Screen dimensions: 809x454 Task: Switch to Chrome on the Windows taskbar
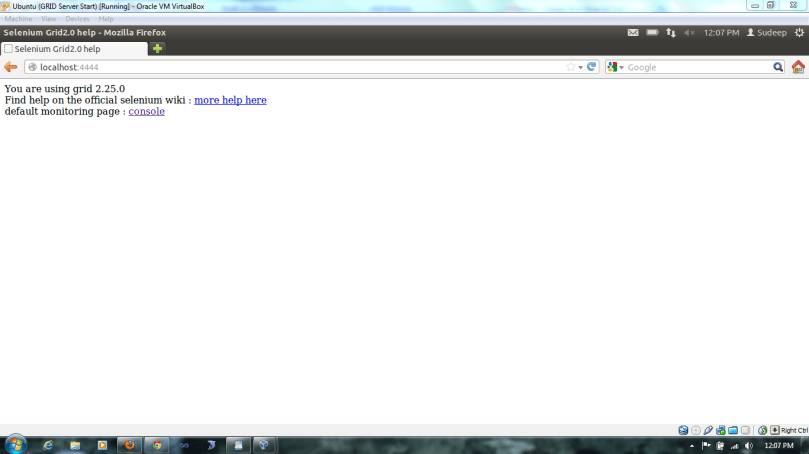coord(156,445)
